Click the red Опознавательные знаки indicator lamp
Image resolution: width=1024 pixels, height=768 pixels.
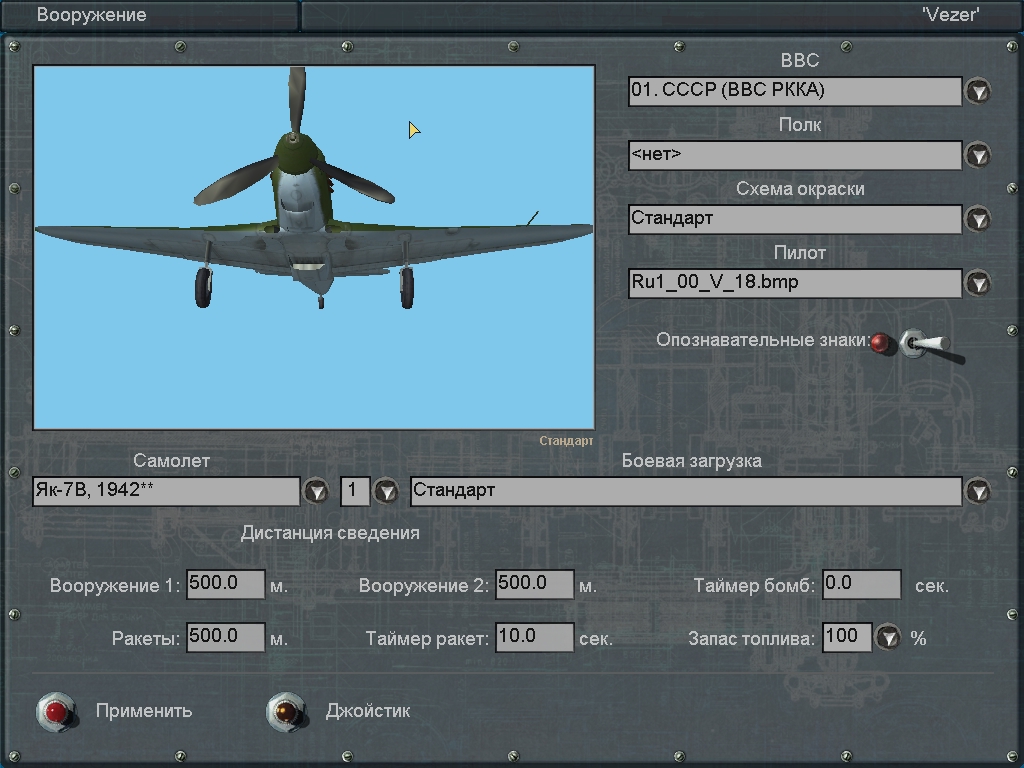(880, 344)
